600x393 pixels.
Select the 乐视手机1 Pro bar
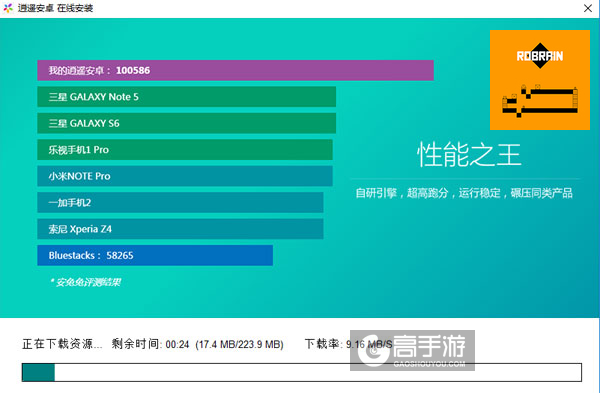(185, 150)
